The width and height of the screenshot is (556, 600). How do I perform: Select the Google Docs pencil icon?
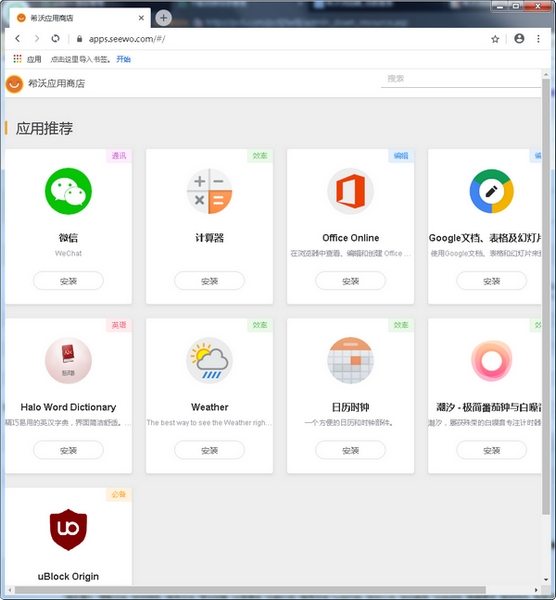(491, 191)
